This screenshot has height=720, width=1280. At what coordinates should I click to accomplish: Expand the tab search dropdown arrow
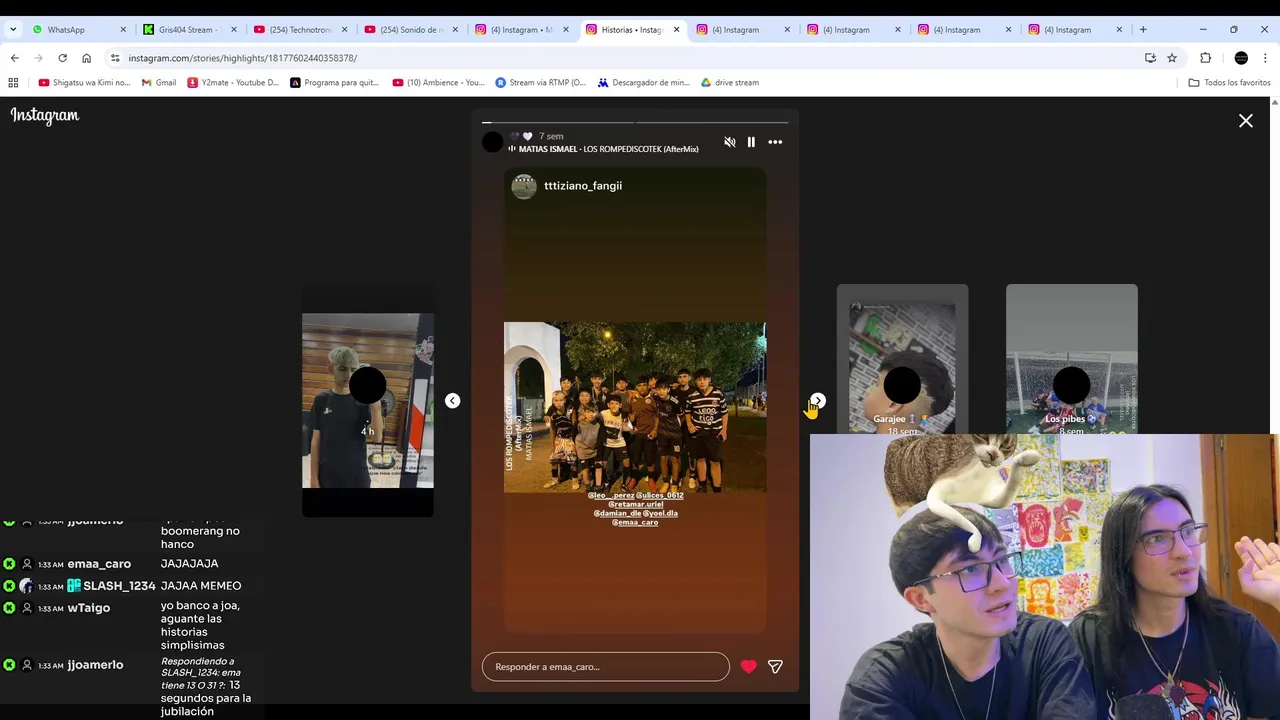point(12,30)
